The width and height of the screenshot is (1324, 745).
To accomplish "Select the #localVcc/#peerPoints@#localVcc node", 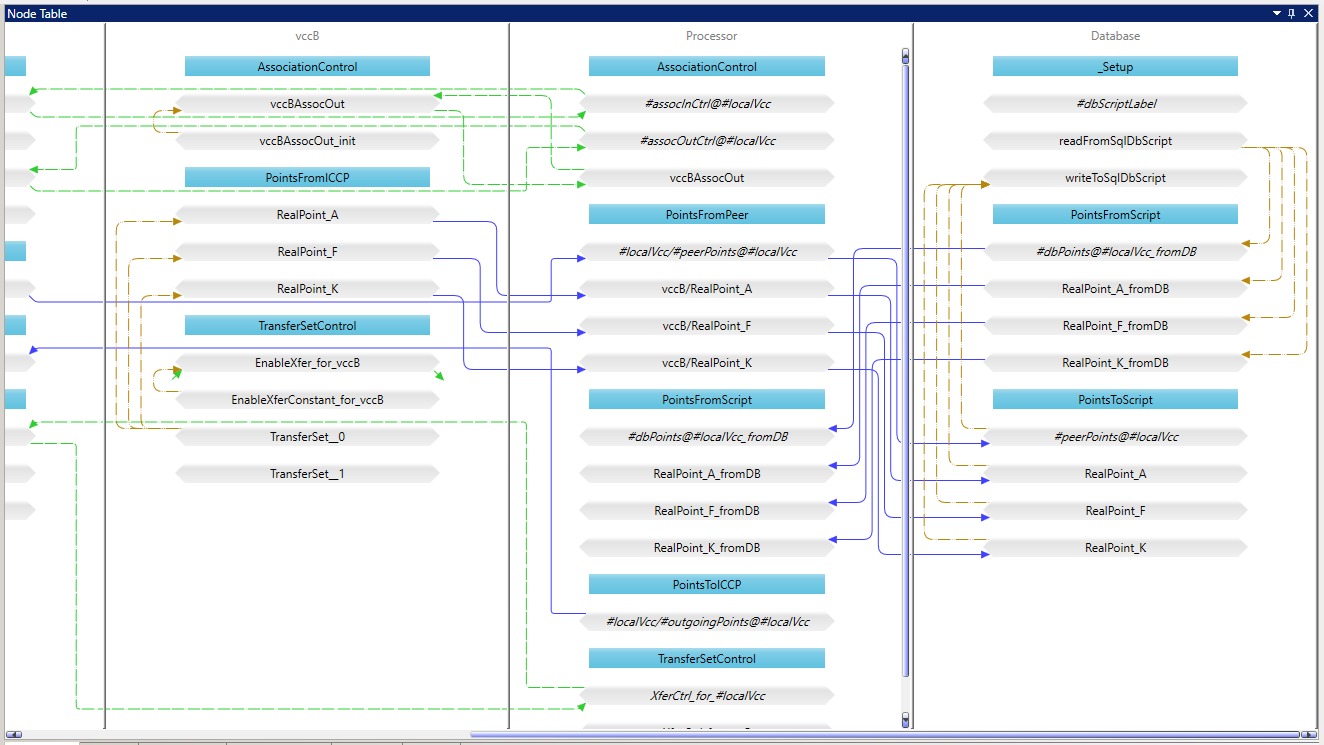I will 707,251.
